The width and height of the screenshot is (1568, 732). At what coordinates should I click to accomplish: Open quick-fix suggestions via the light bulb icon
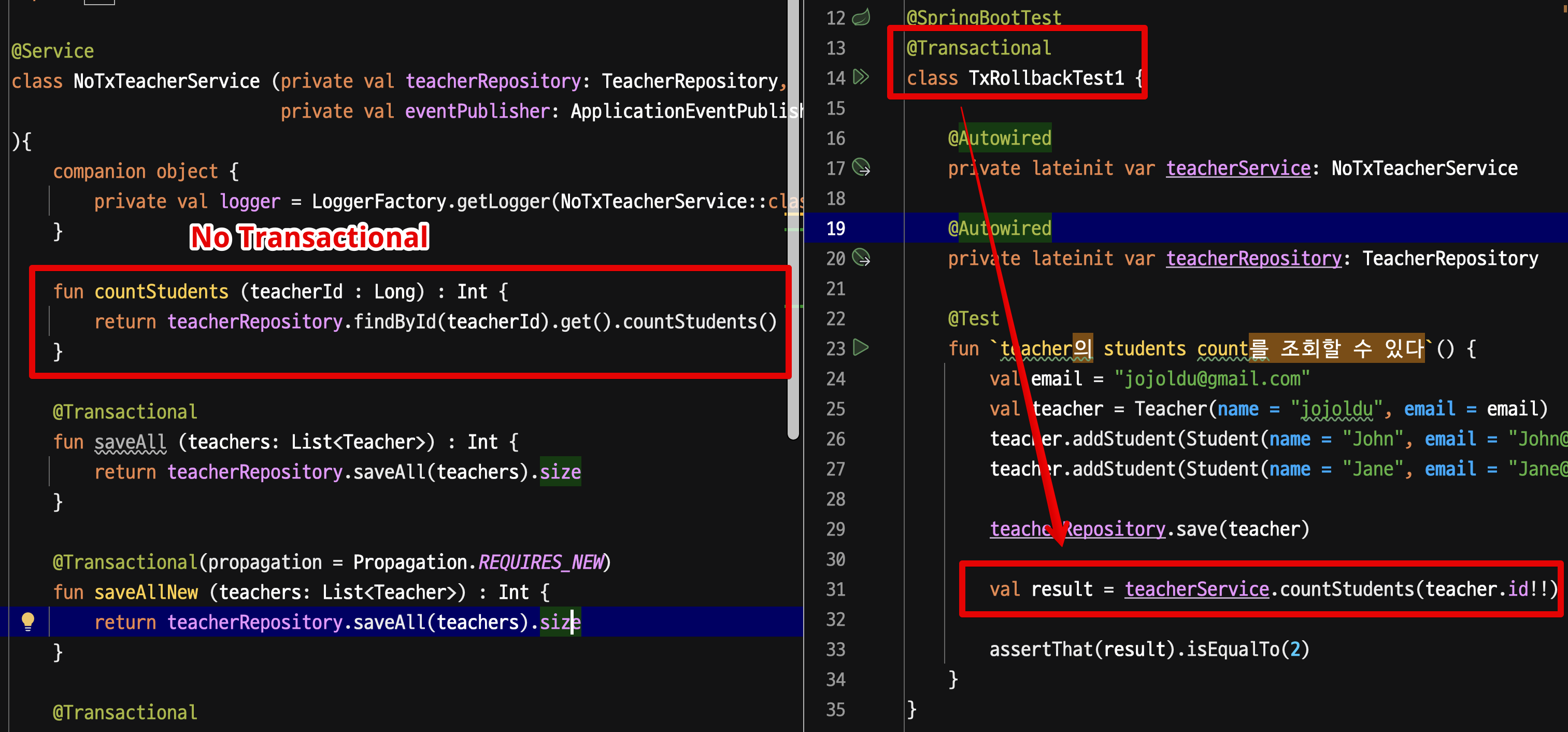pyautogui.click(x=27, y=621)
